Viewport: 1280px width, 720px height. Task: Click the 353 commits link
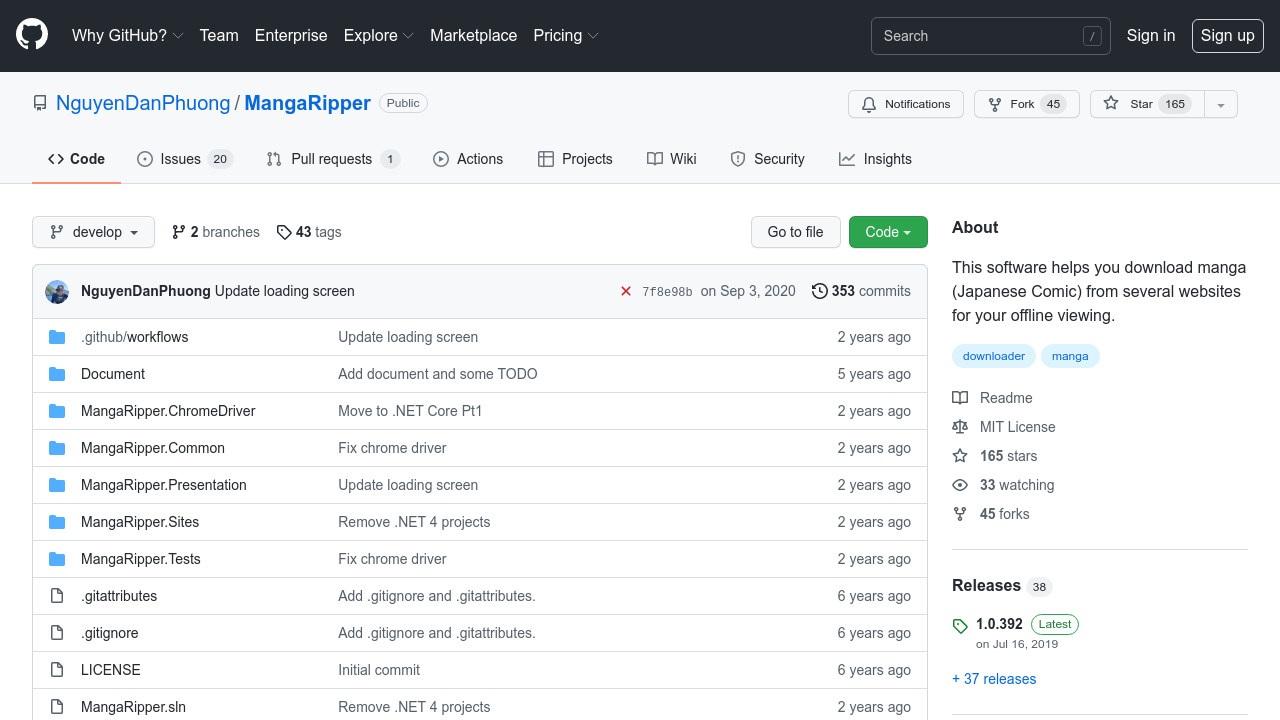point(861,291)
